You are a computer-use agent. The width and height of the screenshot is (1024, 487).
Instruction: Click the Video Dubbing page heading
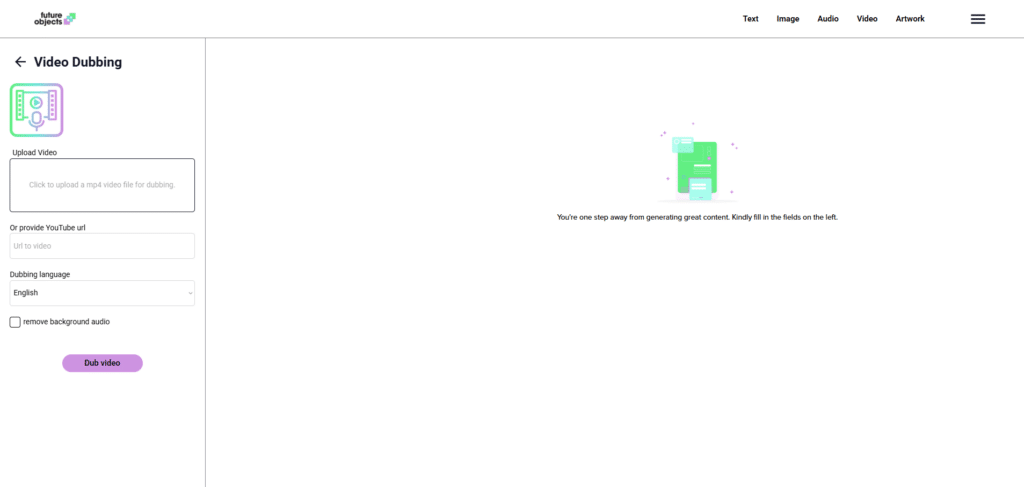pyautogui.click(x=78, y=62)
